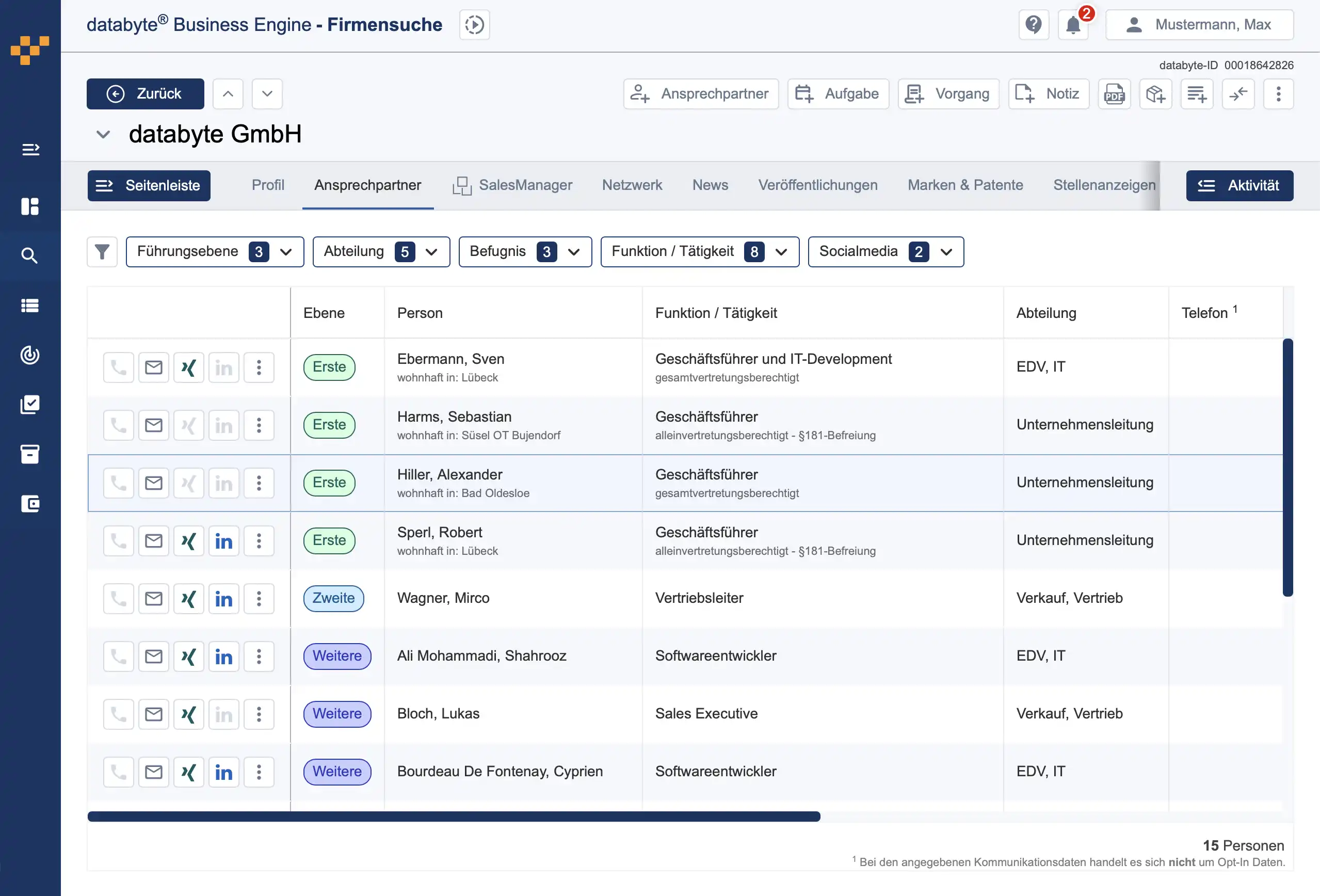Toggle the Aktivität panel
The image size is (1320, 896).
point(1239,186)
